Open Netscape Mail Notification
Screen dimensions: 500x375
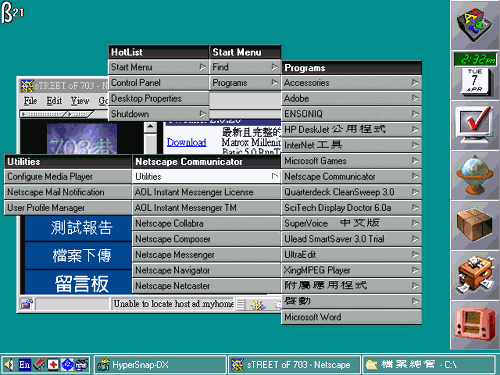[68, 192]
